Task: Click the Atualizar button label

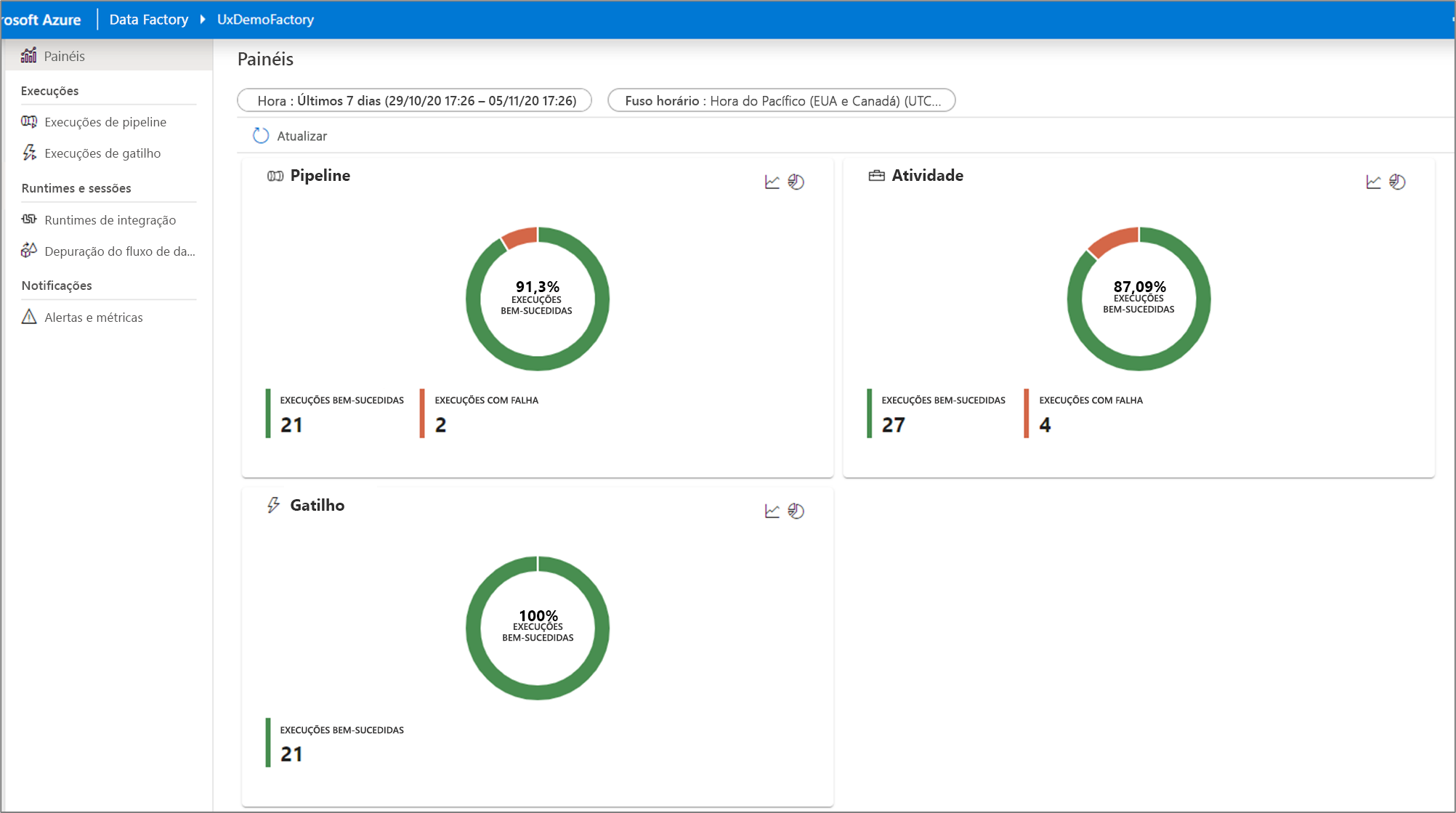Action: pyautogui.click(x=302, y=136)
